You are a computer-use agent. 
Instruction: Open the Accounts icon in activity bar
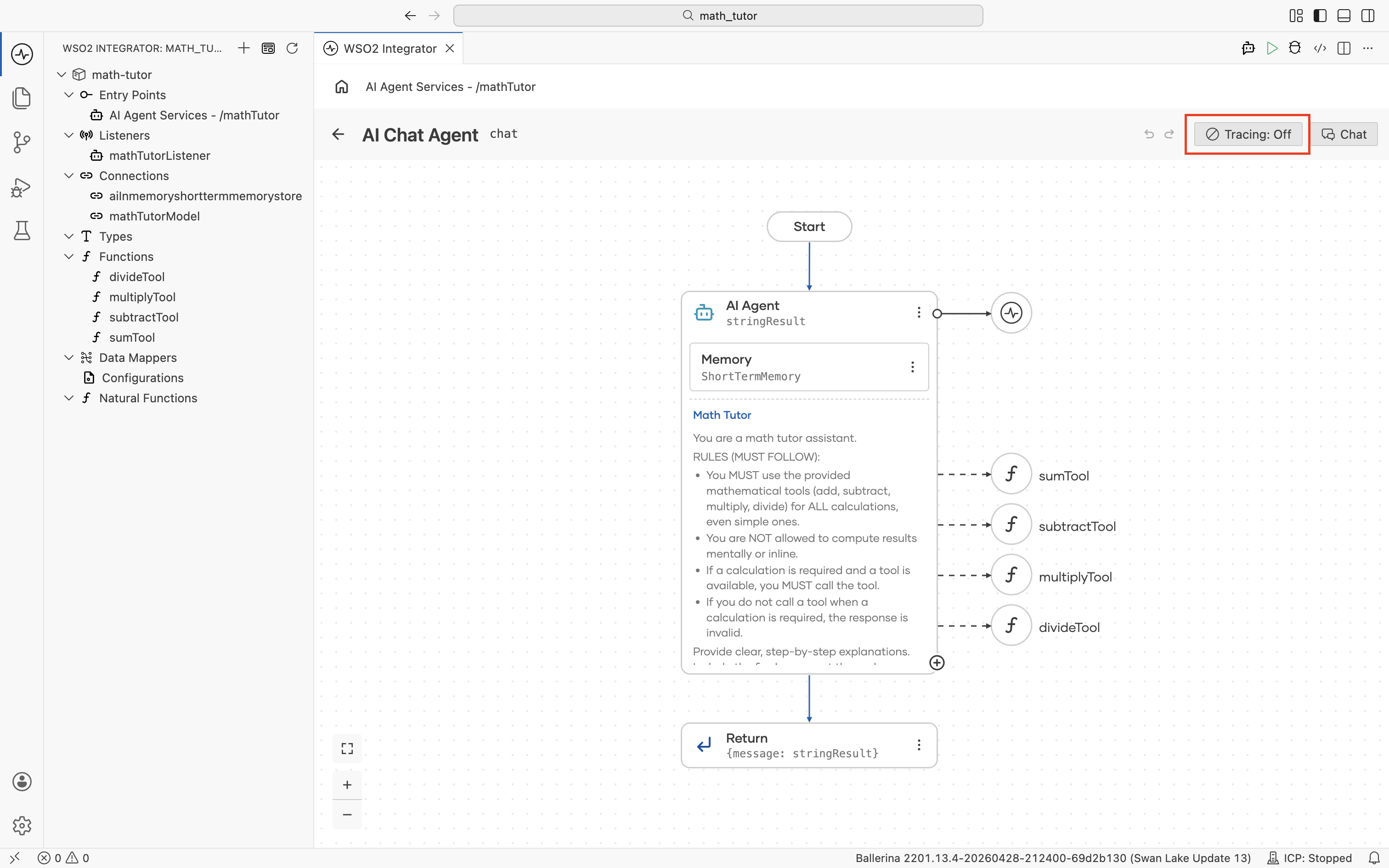click(x=22, y=781)
